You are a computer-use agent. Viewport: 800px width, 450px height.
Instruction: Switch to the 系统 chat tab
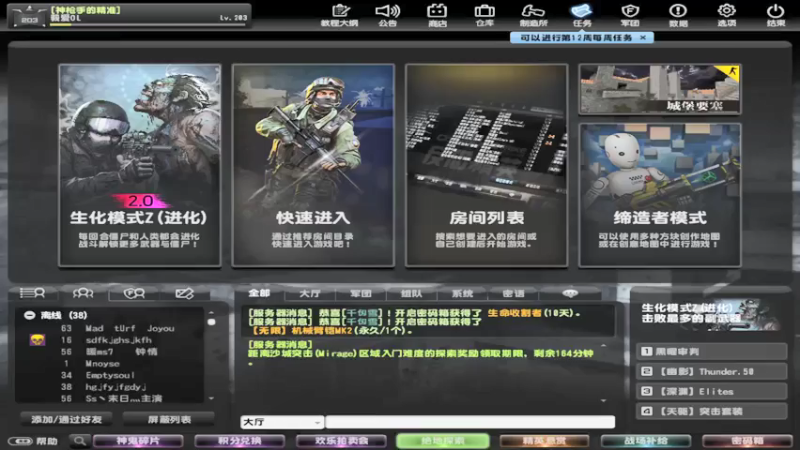pyautogui.click(x=462, y=293)
